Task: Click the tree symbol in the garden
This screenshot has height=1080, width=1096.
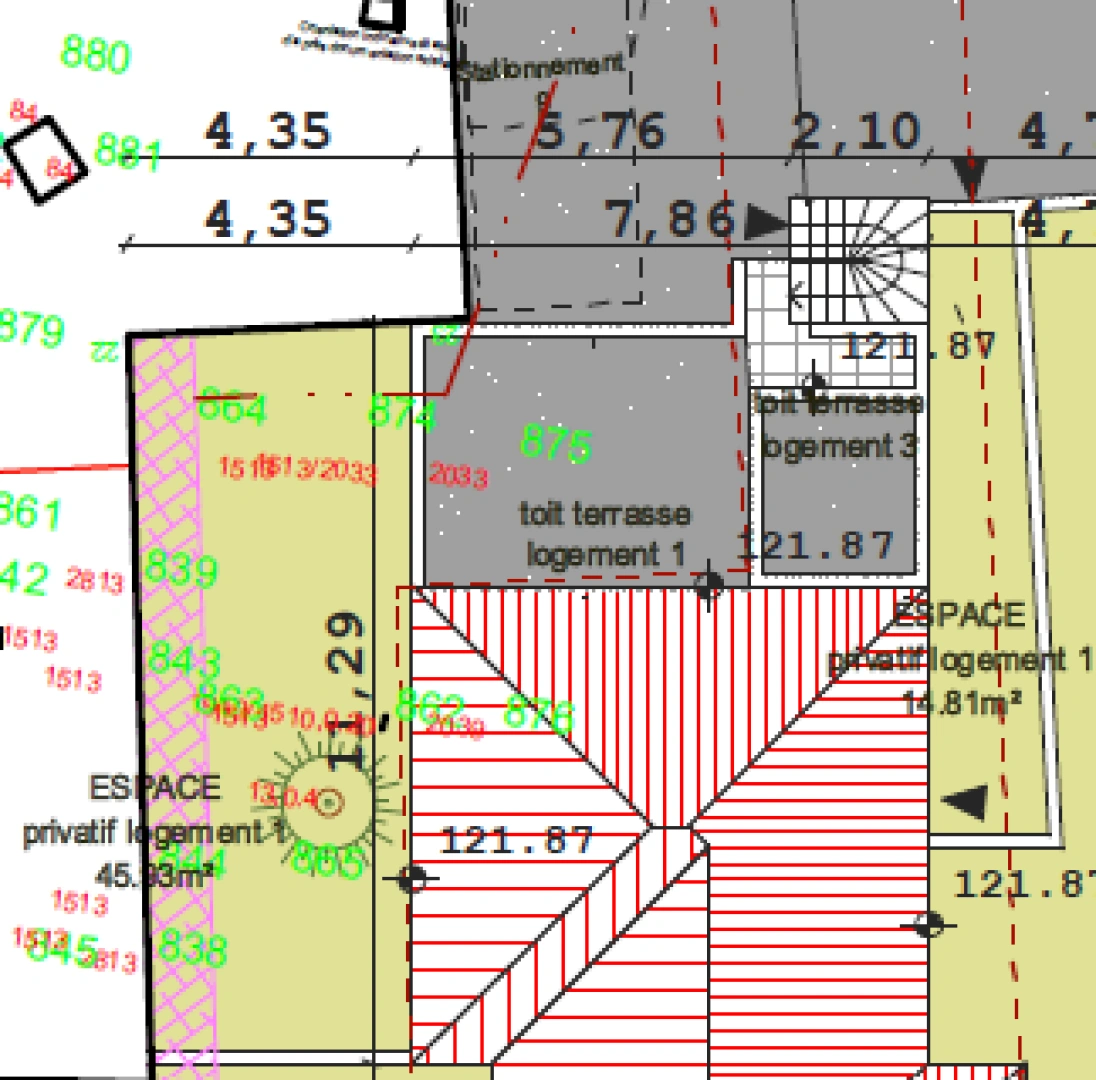Action: pyautogui.click(x=329, y=800)
